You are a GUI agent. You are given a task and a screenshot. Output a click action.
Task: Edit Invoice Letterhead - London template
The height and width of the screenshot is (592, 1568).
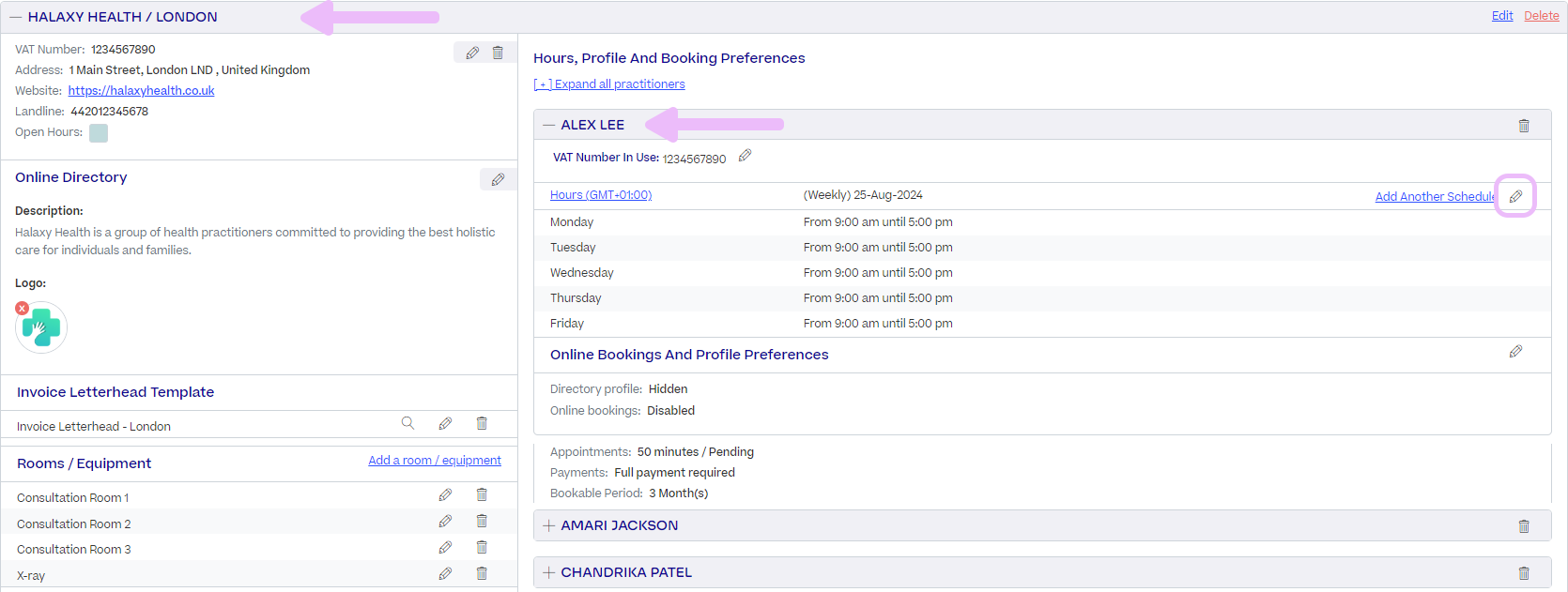coord(445,423)
